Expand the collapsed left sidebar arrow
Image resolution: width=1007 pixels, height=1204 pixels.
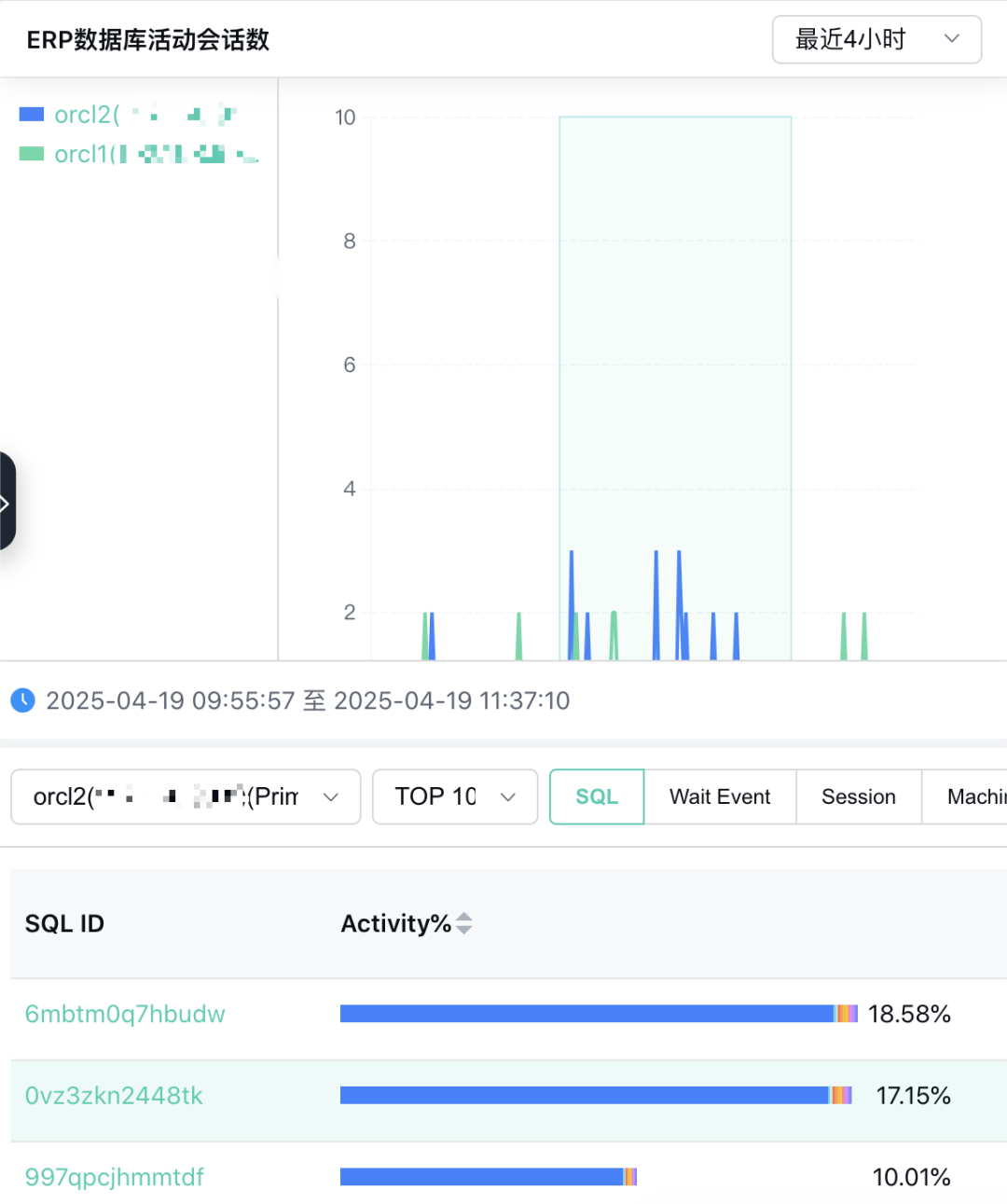(x=6, y=504)
